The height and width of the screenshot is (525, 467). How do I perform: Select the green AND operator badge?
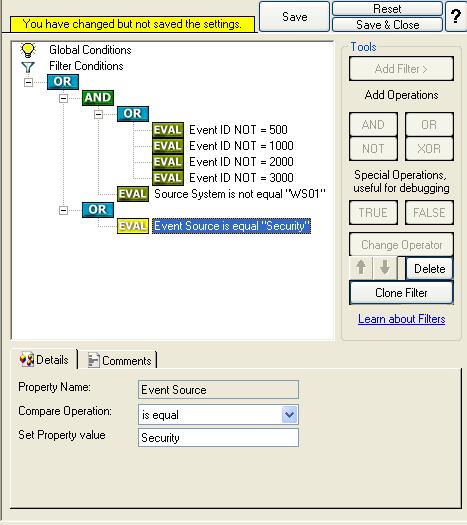(98, 98)
